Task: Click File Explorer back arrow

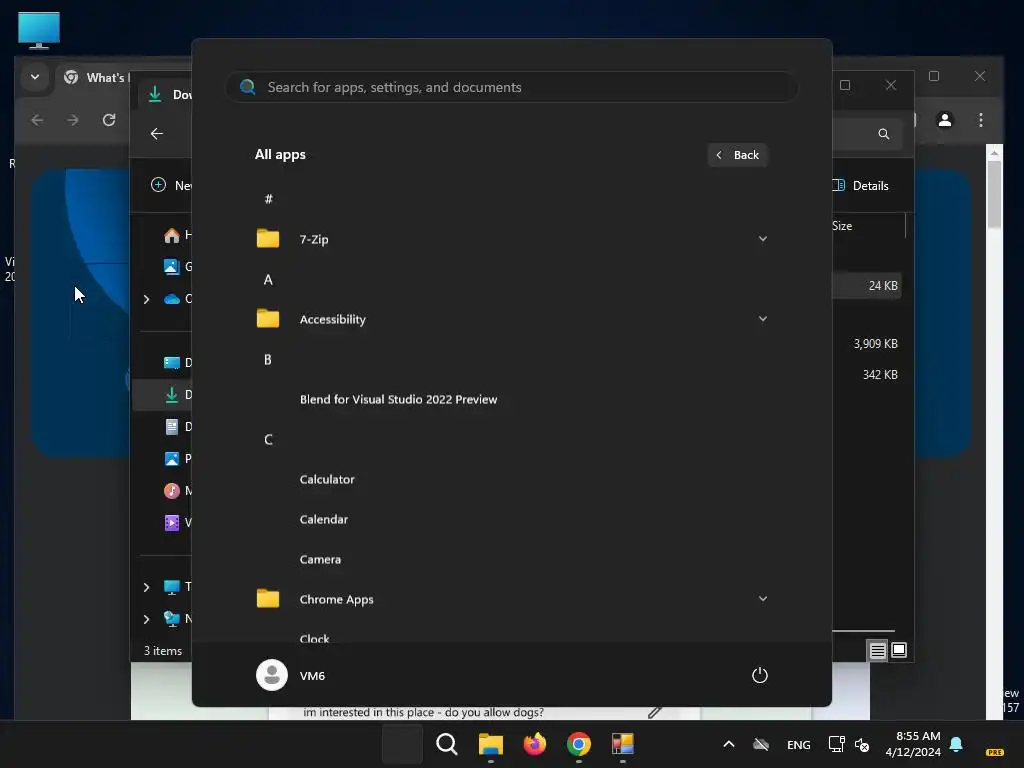Action: click(157, 133)
